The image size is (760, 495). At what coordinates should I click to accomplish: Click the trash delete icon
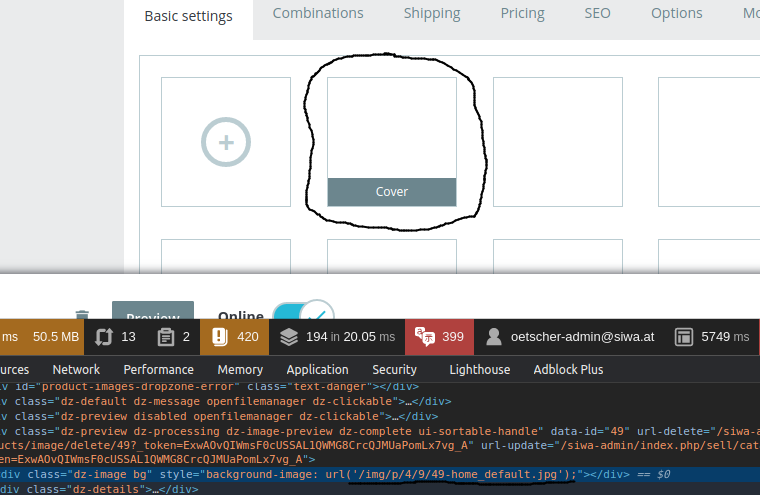tap(82, 315)
